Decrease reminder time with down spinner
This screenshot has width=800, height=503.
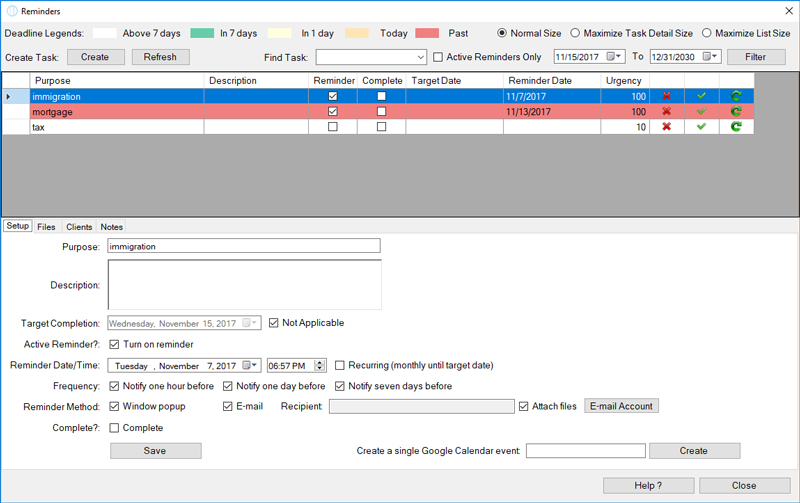click(x=320, y=368)
